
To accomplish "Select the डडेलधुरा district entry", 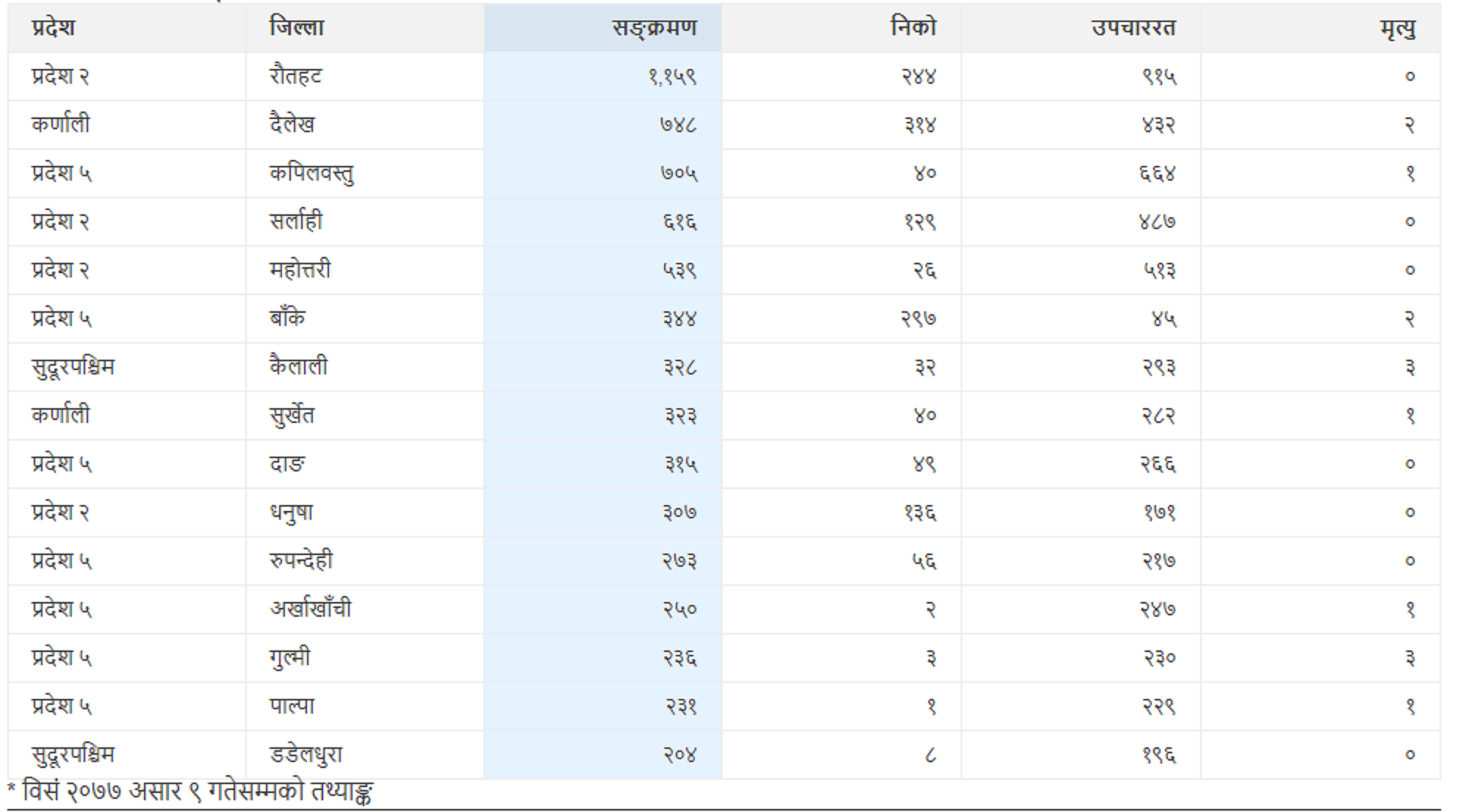I will tap(365, 755).
